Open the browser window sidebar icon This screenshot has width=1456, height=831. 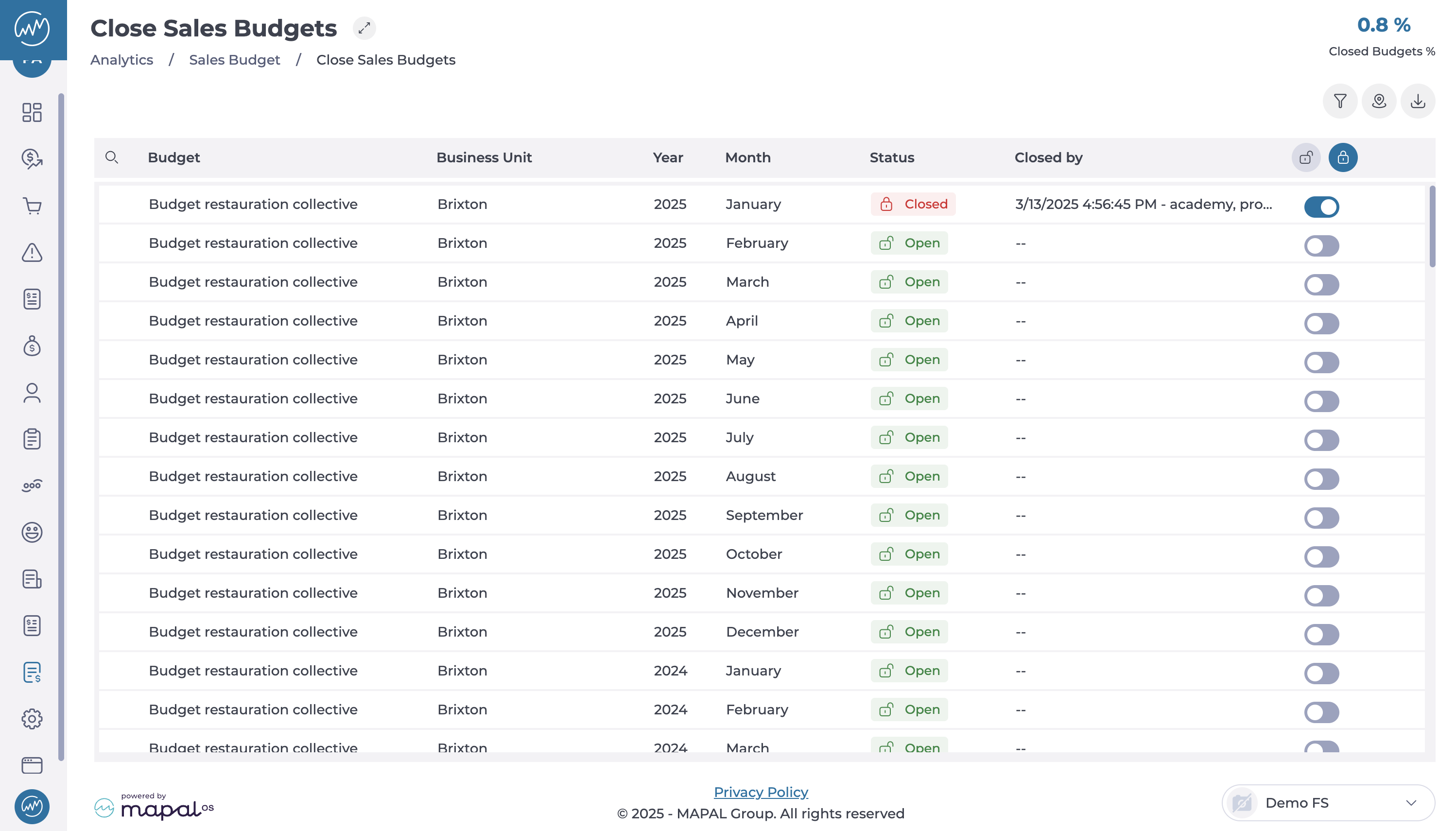click(x=32, y=765)
